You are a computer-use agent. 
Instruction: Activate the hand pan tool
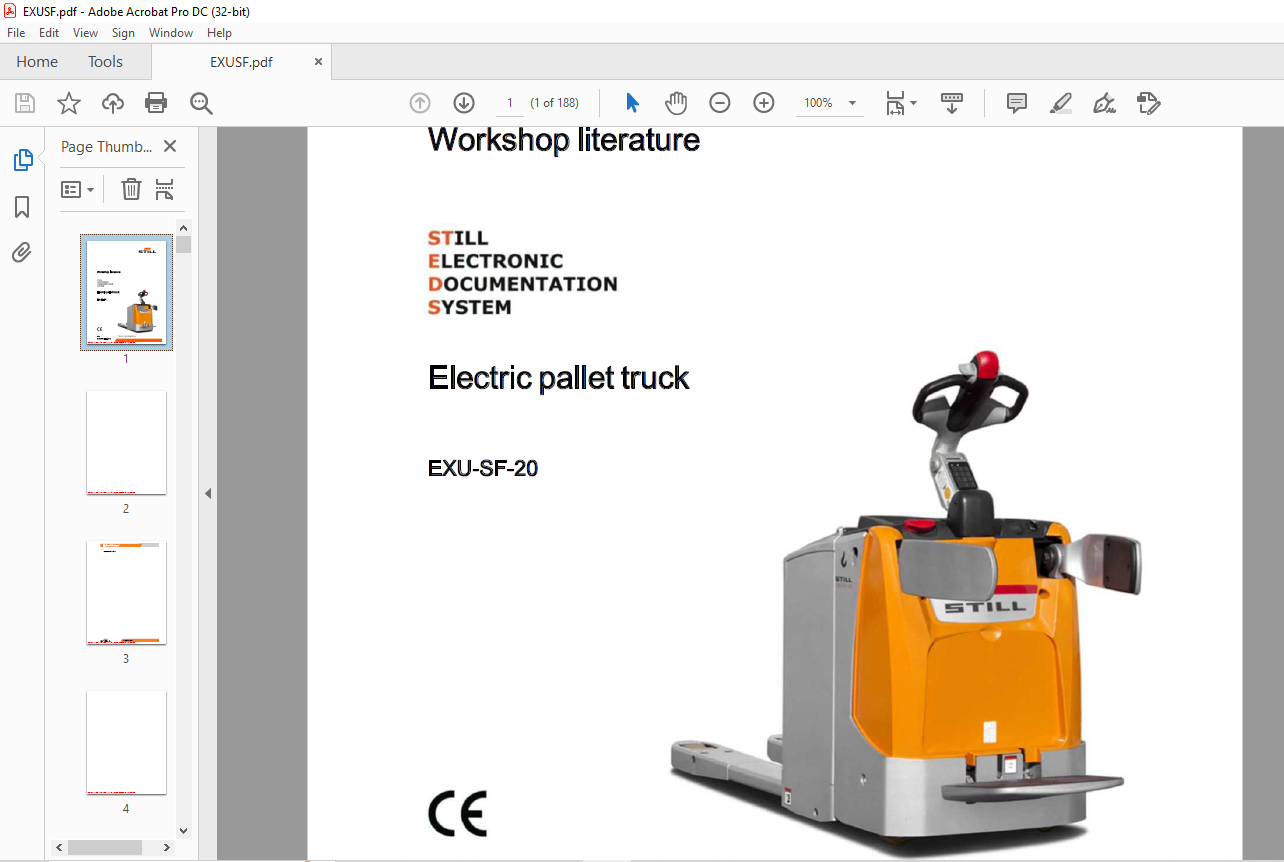(676, 103)
